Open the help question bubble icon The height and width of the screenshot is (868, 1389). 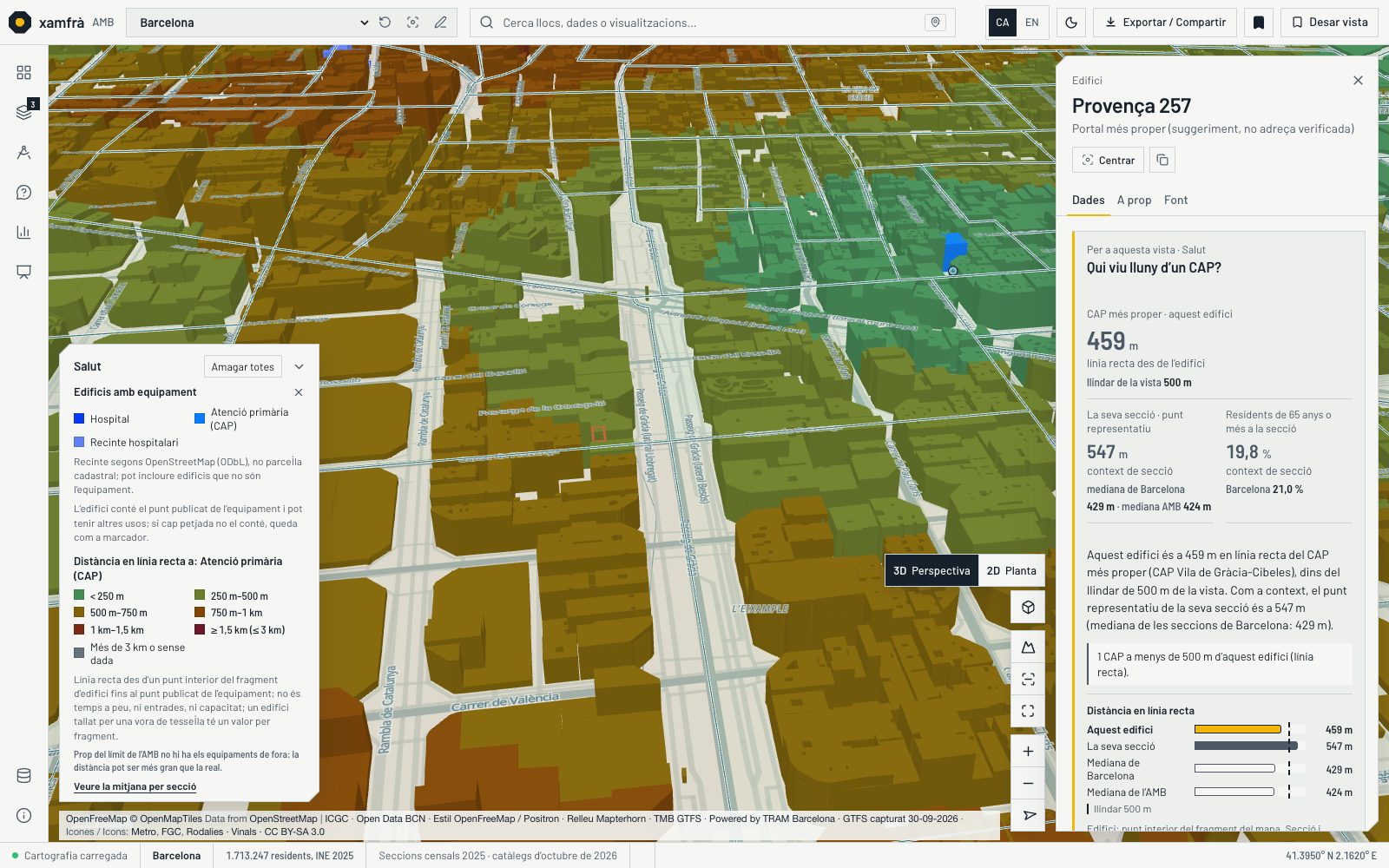(x=23, y=193)
